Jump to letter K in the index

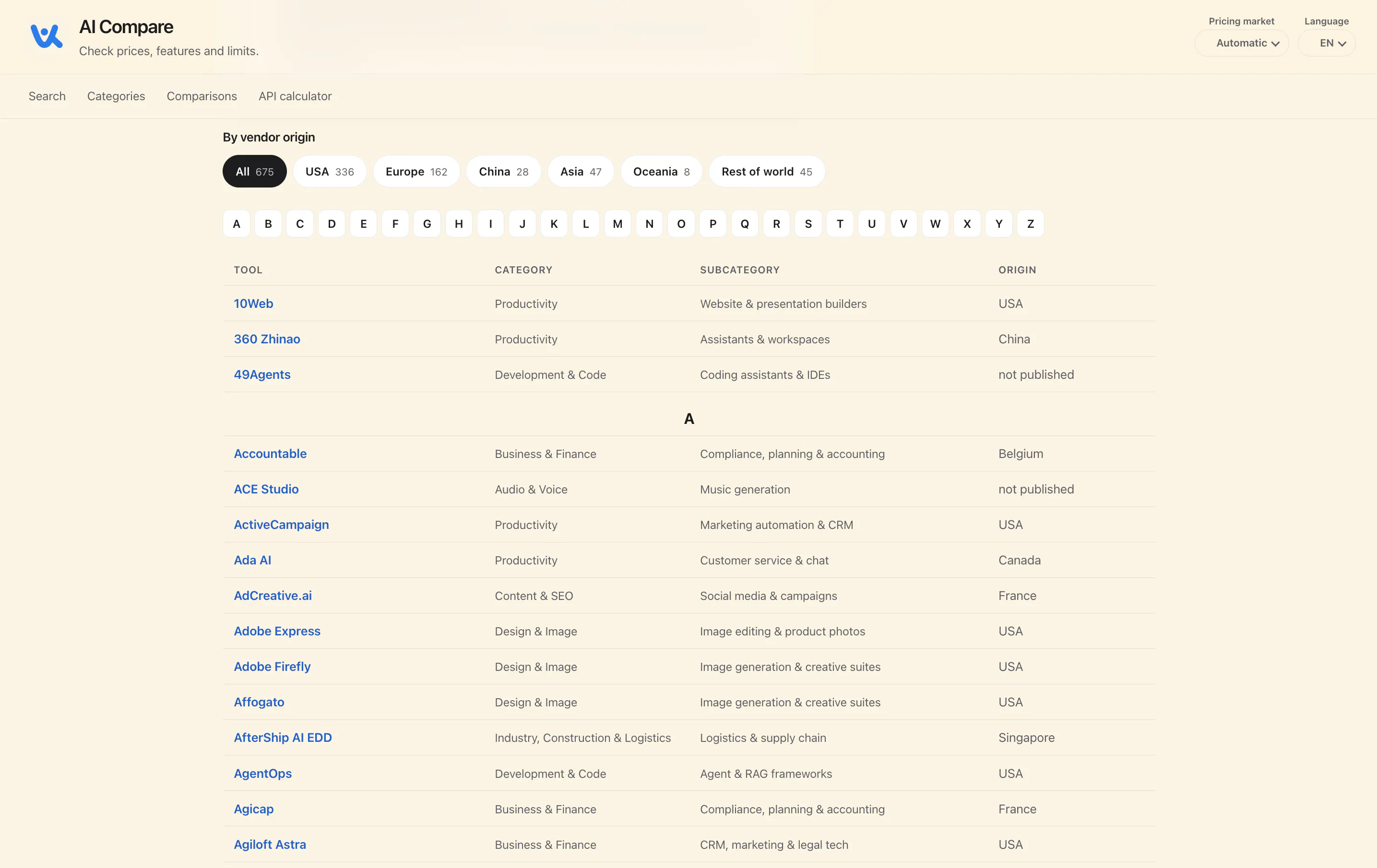[x=554, y=223]
